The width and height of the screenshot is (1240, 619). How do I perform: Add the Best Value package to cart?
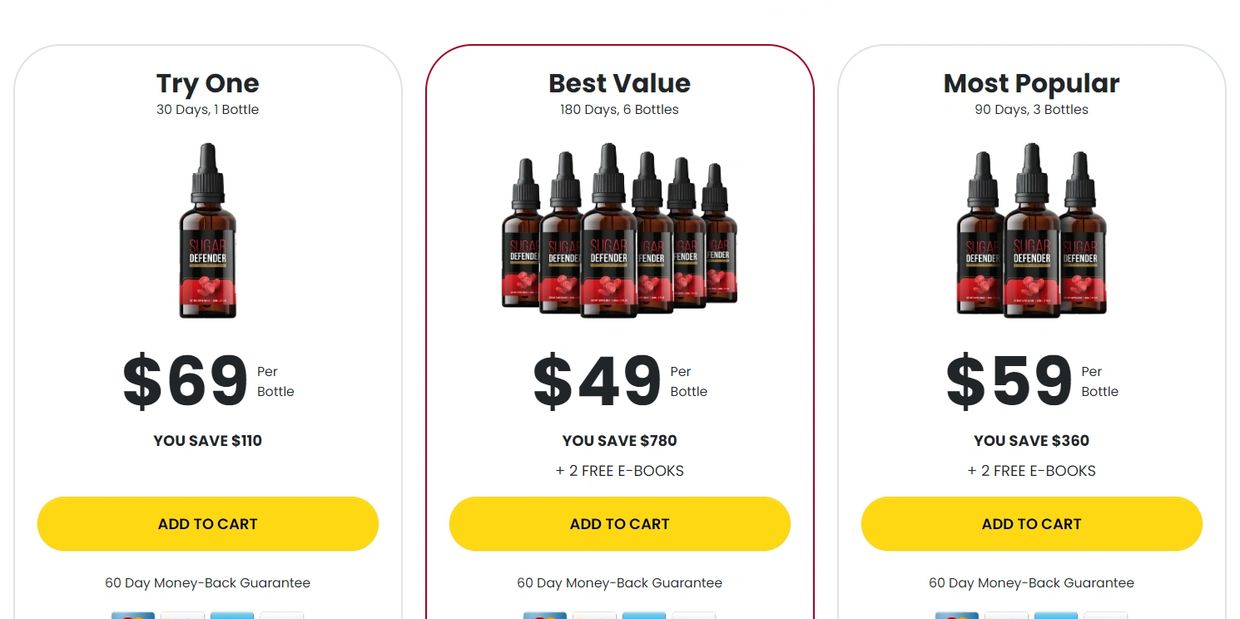coord(620,524)
